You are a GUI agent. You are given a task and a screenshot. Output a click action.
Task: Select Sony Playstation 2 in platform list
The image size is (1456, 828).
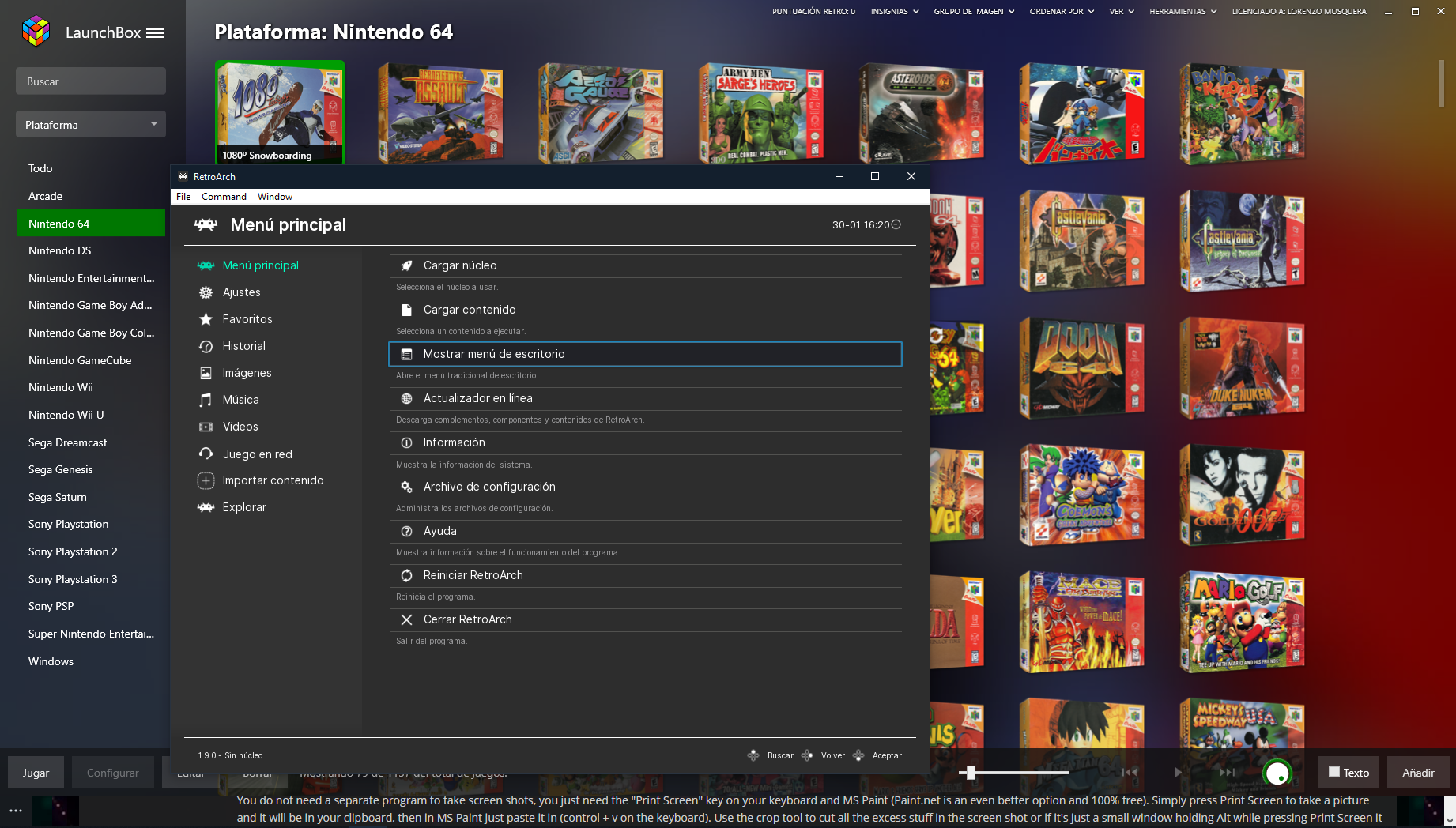click(91, 551)
